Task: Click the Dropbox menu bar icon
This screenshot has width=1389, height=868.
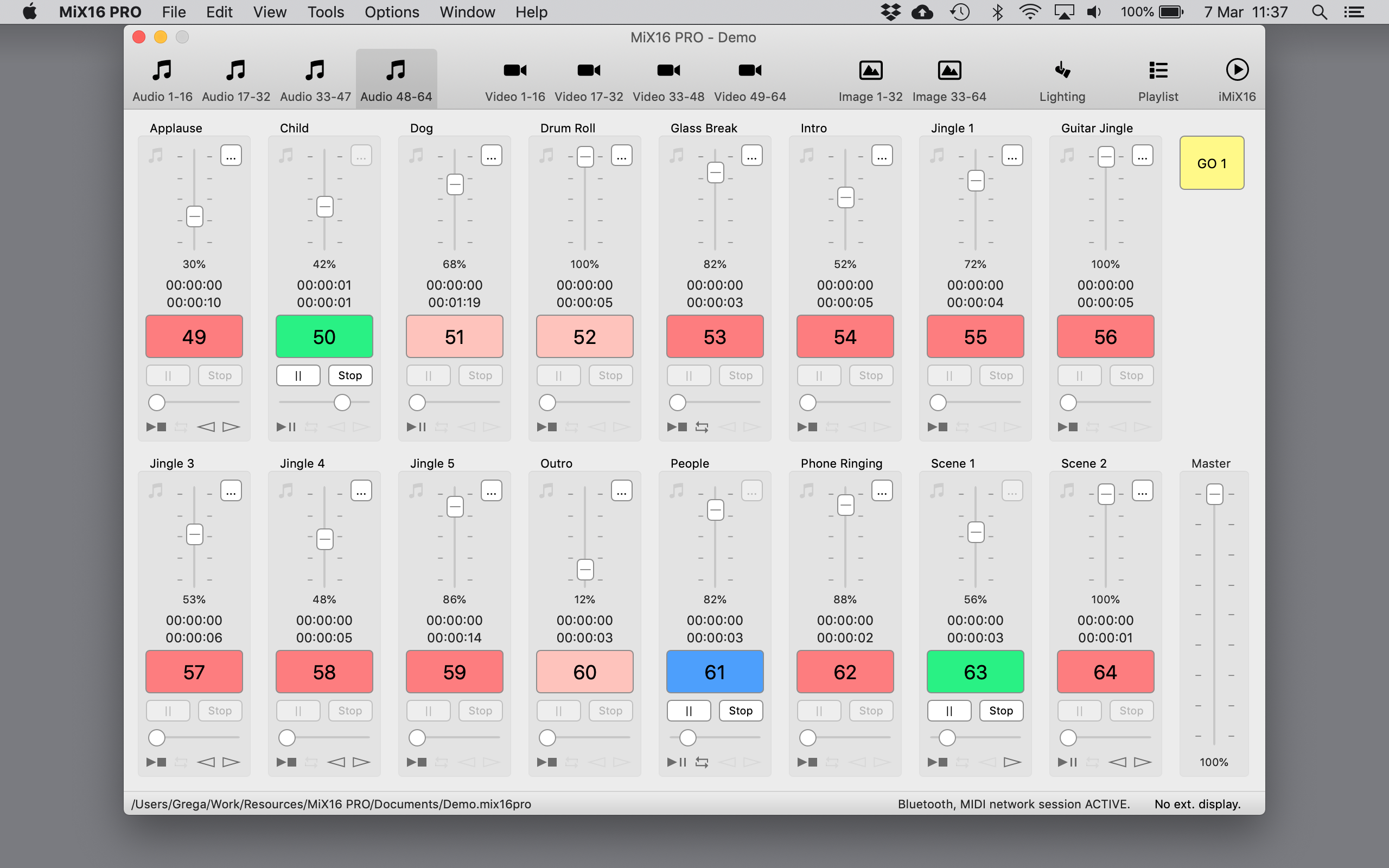Action: click(x=890, y=12)
